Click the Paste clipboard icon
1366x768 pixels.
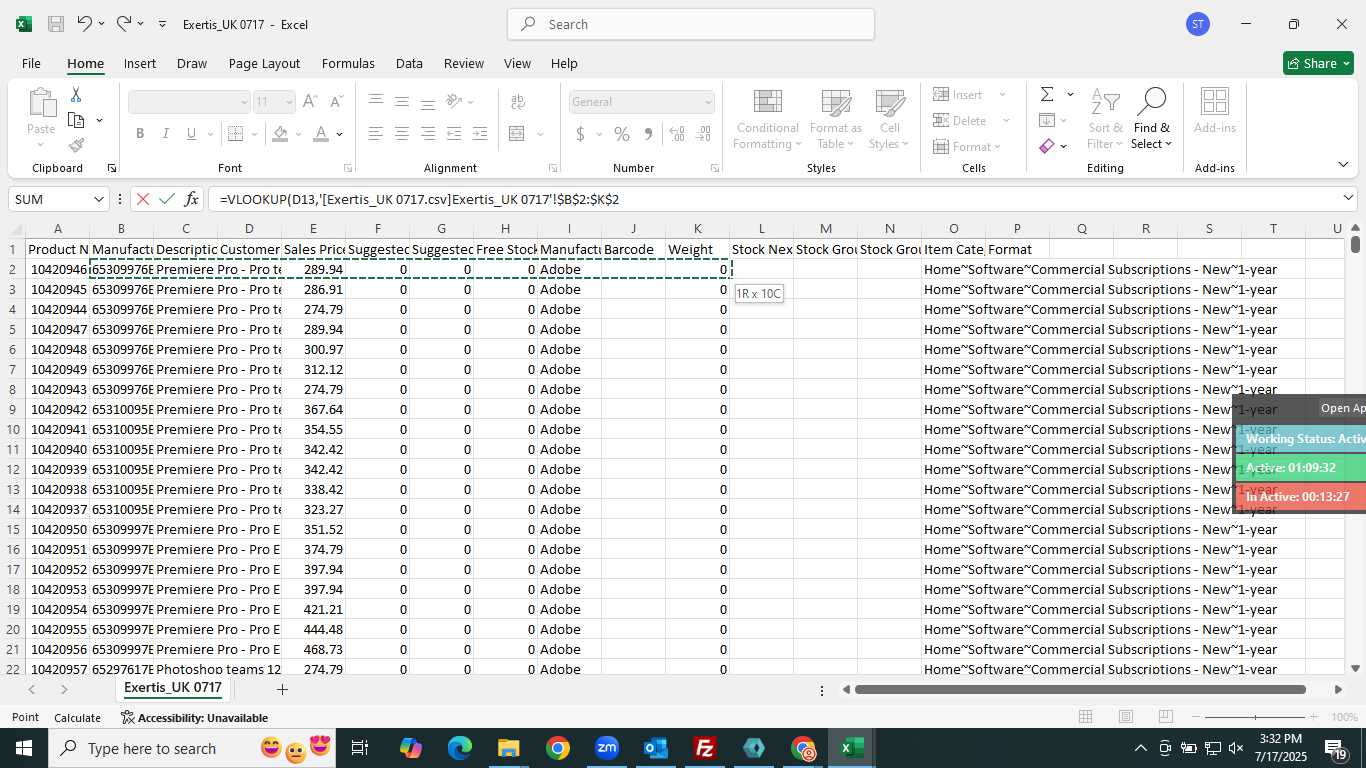click(41, 104)
